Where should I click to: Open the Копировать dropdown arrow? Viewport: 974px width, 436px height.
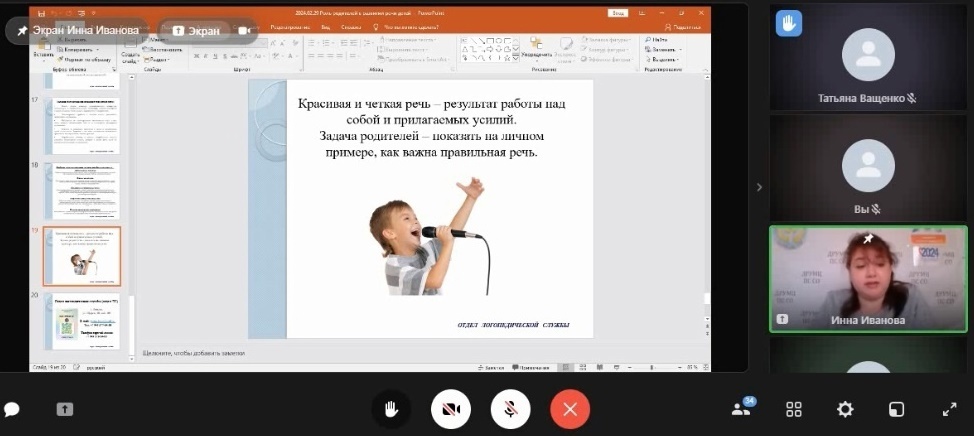click(x=98, y=50)
